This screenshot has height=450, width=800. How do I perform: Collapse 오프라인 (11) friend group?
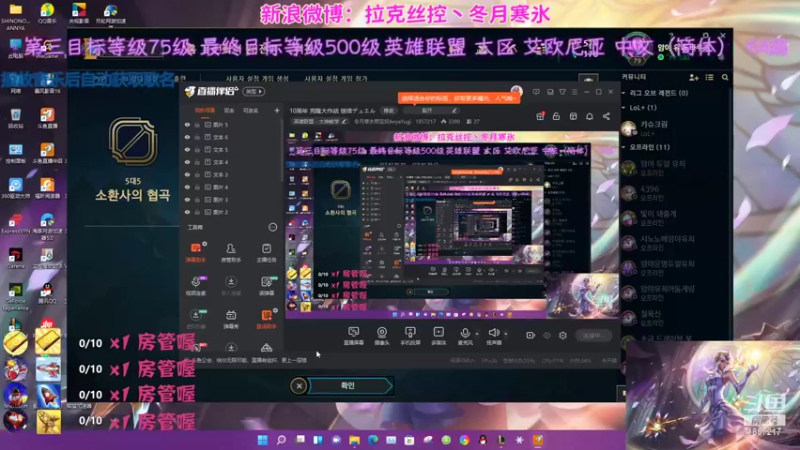point(623,147)
